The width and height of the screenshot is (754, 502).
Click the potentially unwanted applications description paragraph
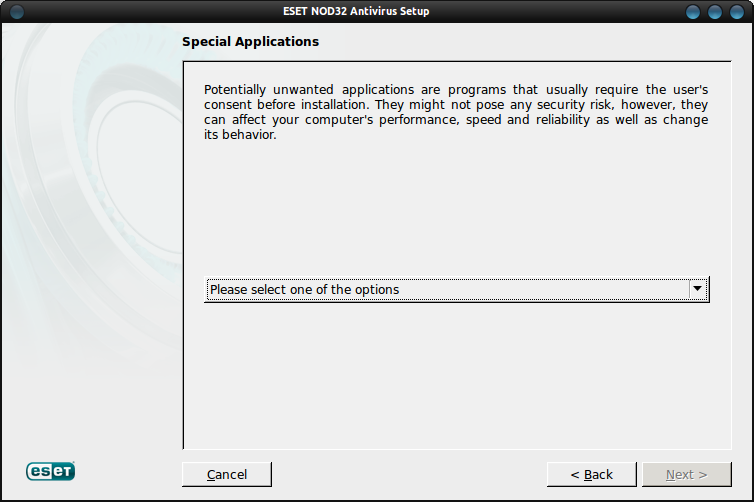[x=456, y=112]
